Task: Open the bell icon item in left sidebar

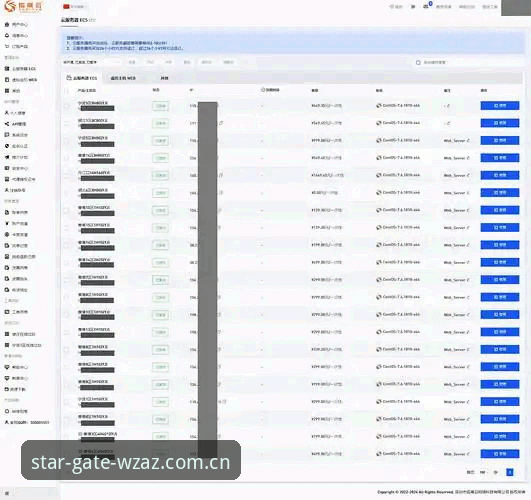Action: (7, 36)
